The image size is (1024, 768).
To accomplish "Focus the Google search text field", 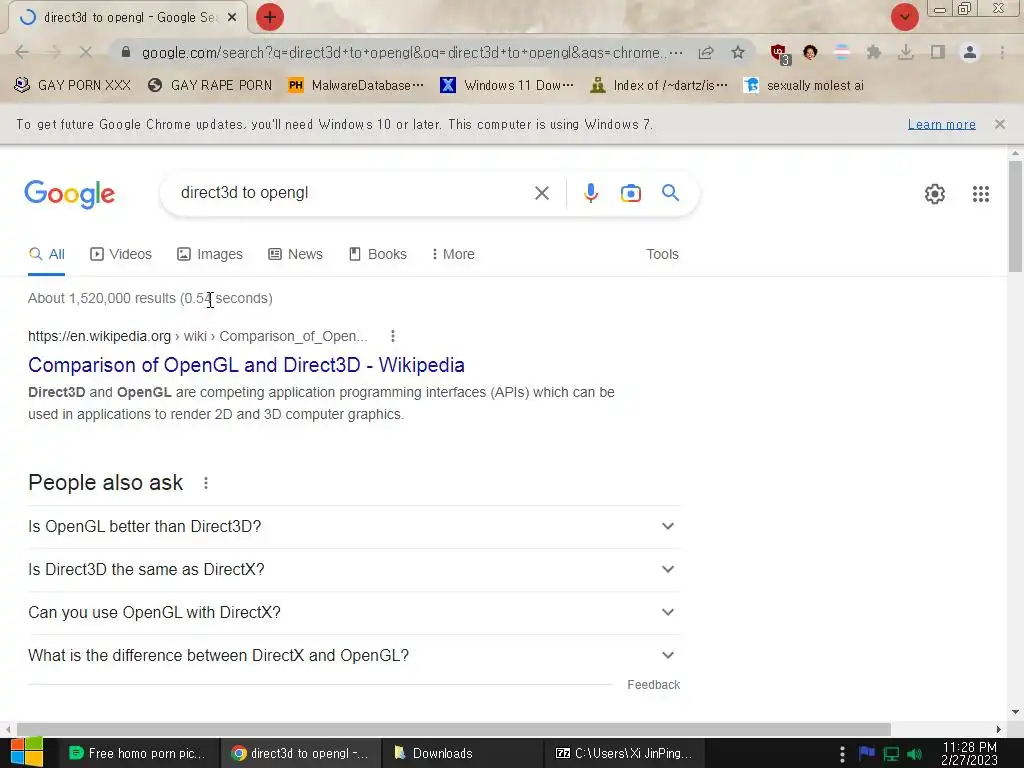I will point(349,193).
